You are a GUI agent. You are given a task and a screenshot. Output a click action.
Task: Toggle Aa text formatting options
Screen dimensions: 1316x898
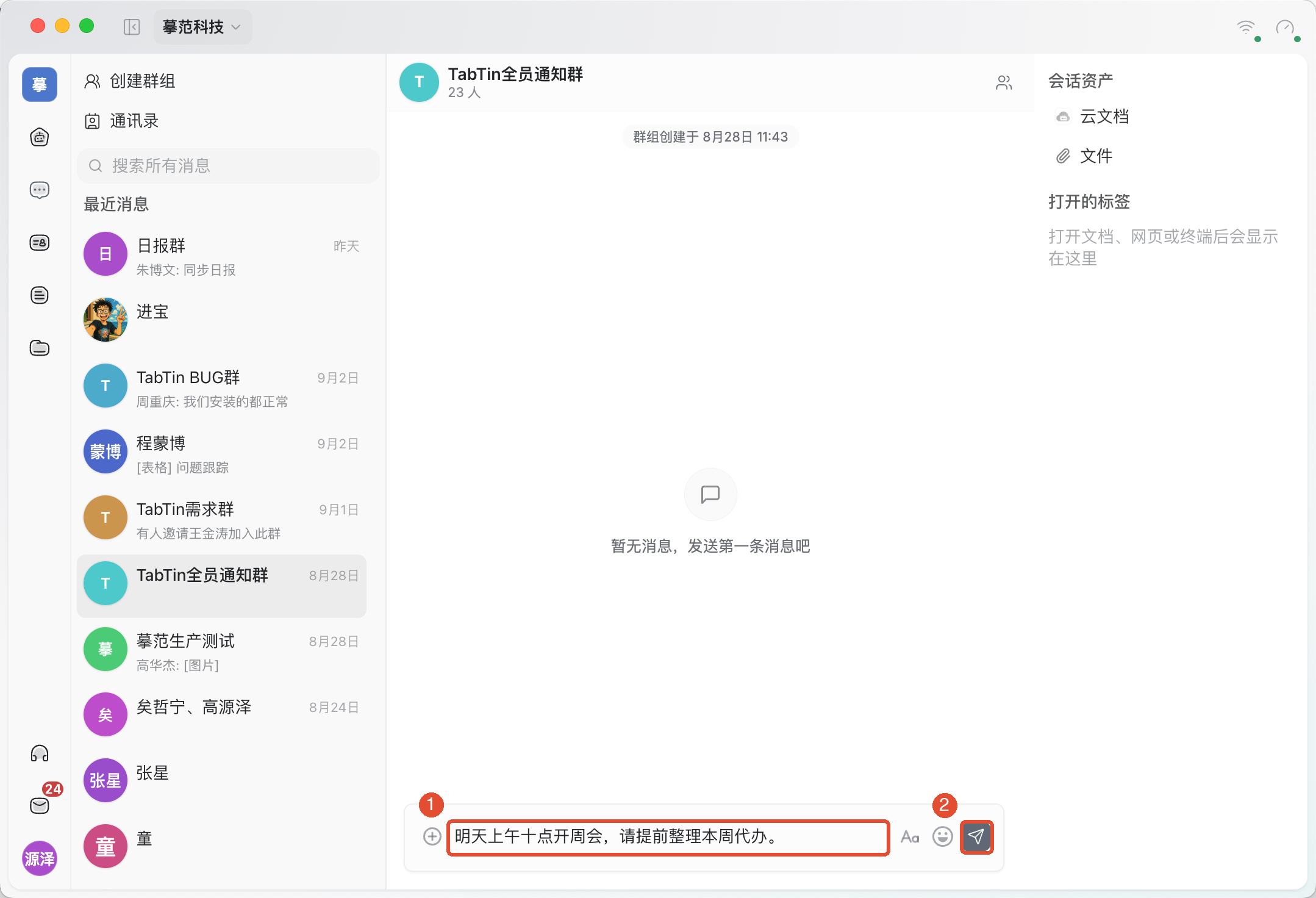click(910, 837)
